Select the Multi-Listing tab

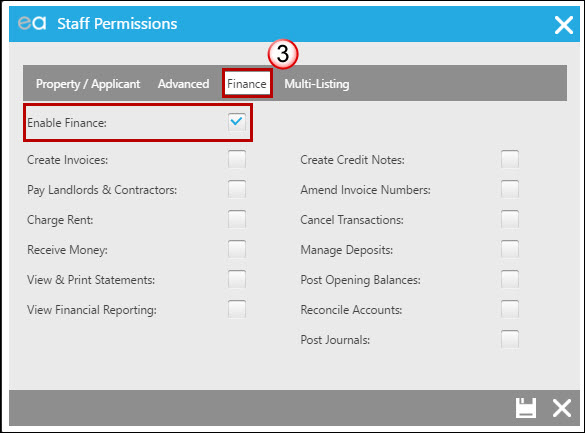[317, 84]
